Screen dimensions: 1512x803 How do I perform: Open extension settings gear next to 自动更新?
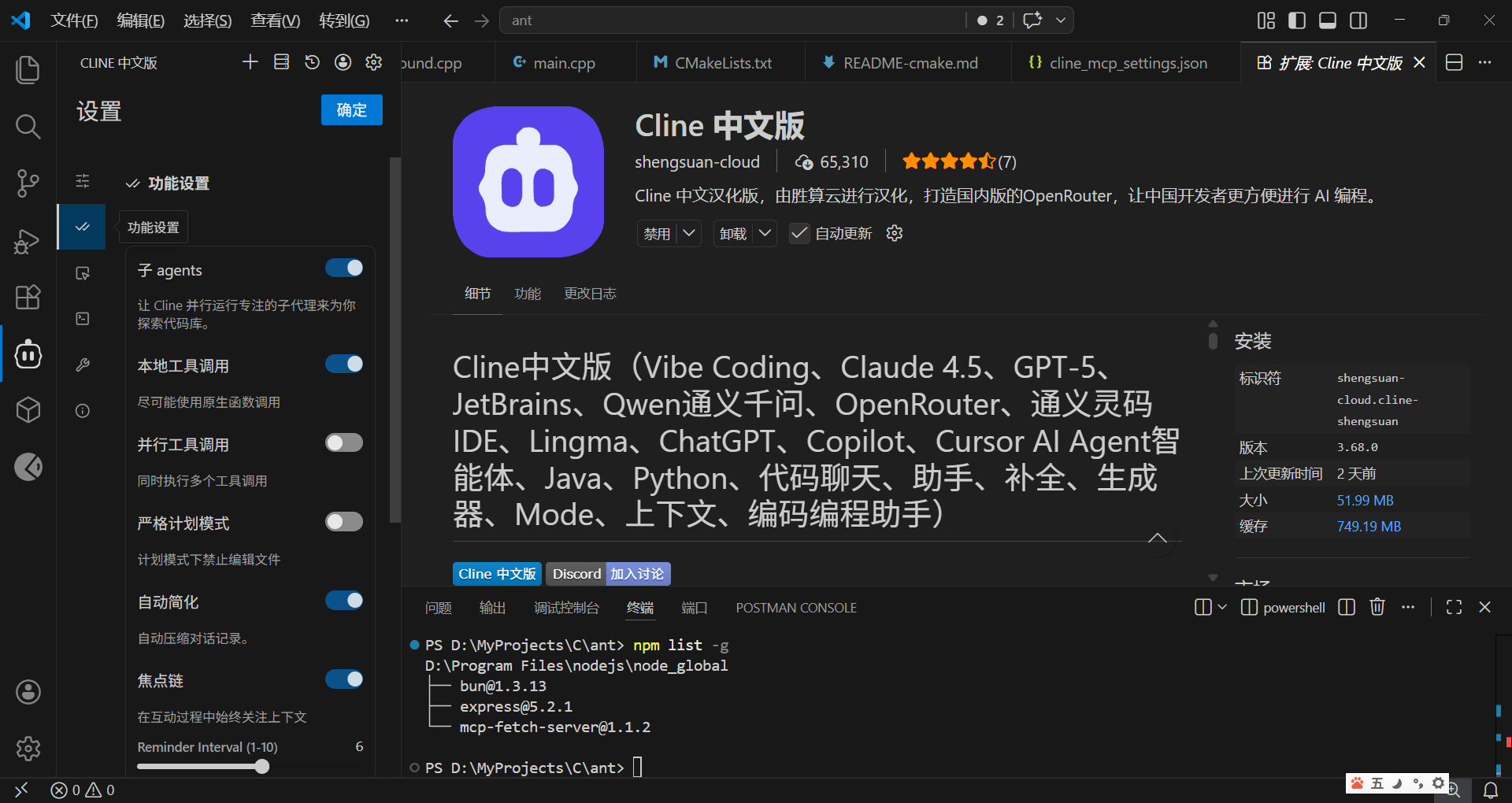click(x=895, y=233)
